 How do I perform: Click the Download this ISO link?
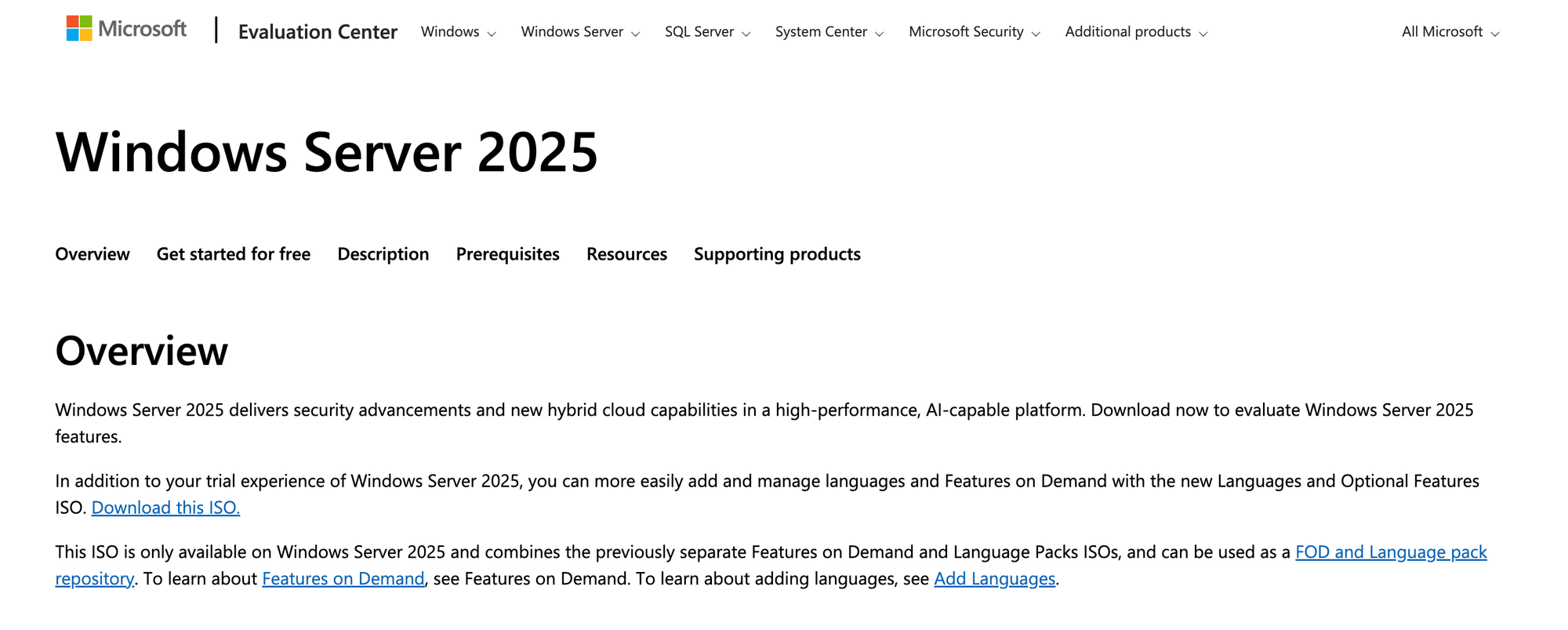[165, 508]
